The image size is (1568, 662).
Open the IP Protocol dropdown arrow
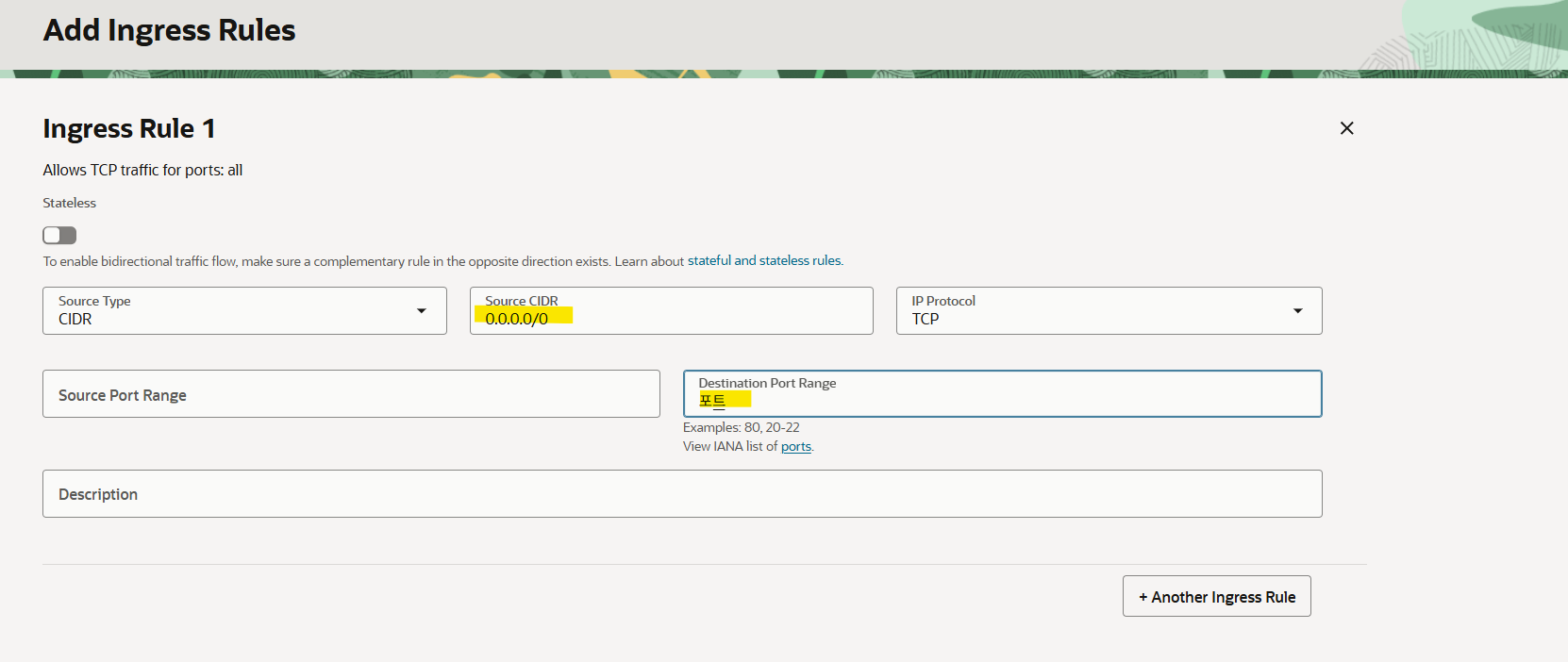pos(1297,311)
